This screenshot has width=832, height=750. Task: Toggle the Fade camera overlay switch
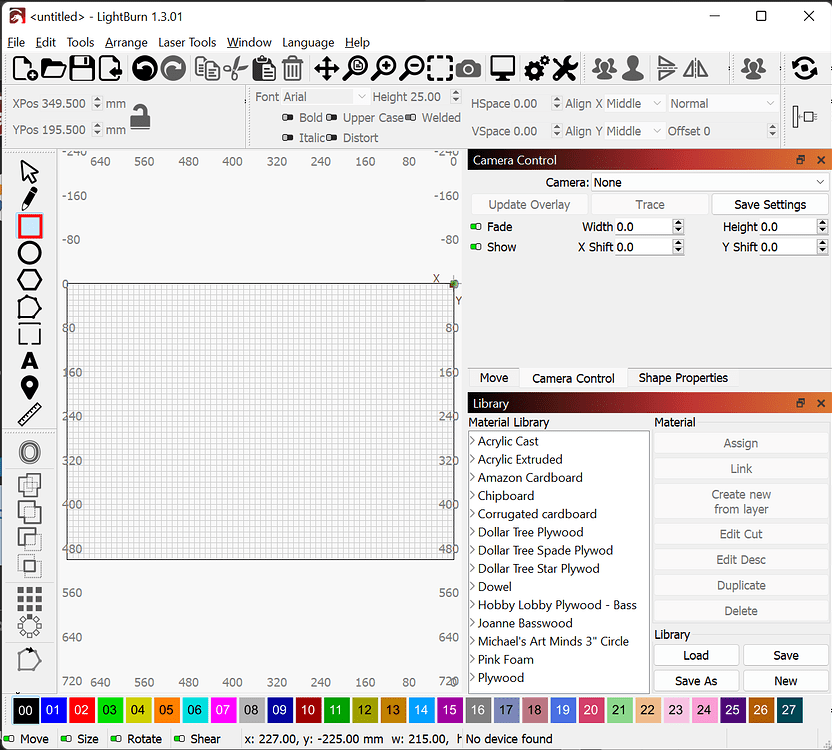[x=475, y=227]
